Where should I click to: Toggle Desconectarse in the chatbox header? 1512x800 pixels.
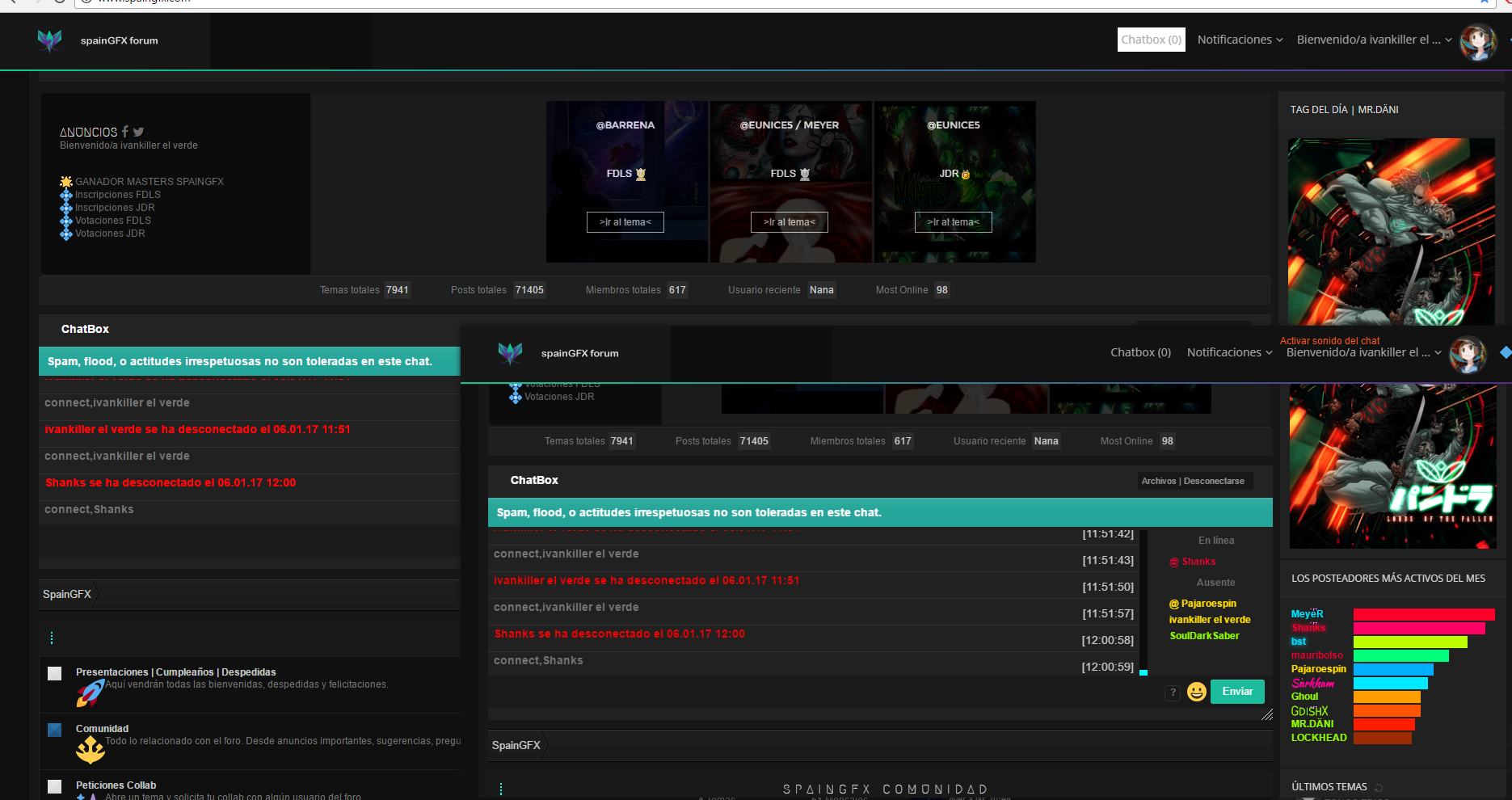point(1214,481)
